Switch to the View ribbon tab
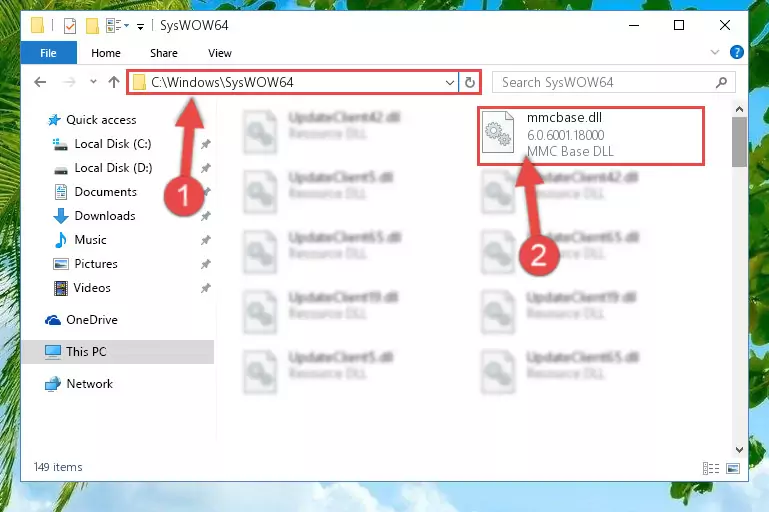Image resolution: width=769 pixels, height=512 pixels. click(x=219, y=53)
